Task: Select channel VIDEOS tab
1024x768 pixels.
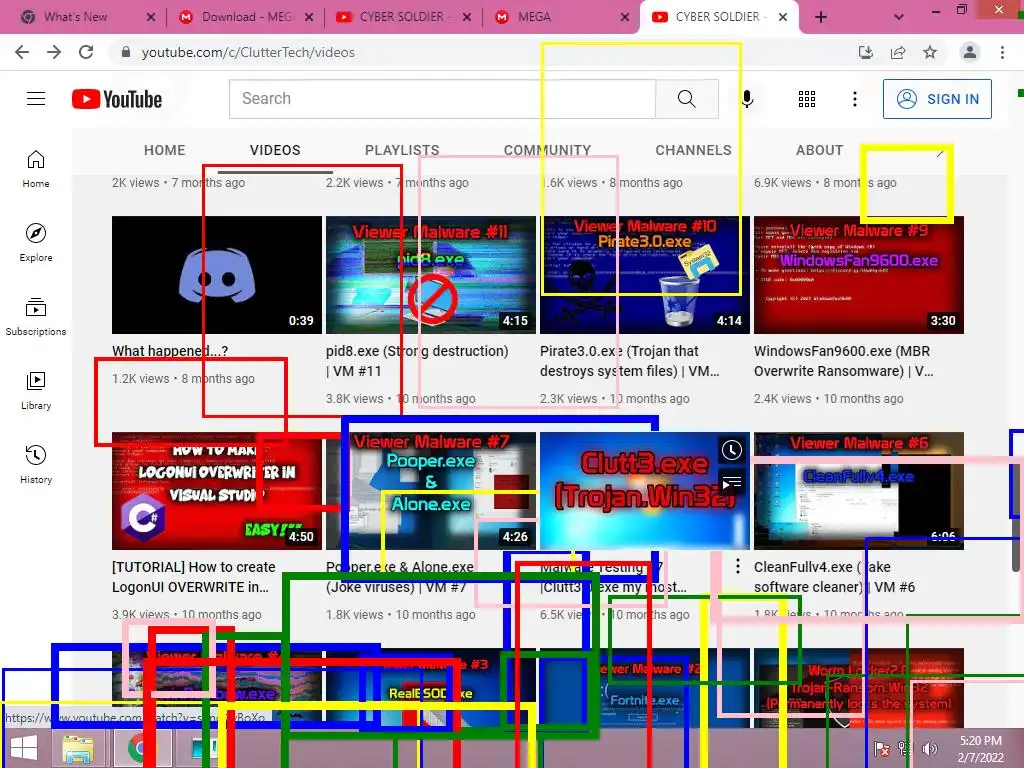Action: [275, 150]
